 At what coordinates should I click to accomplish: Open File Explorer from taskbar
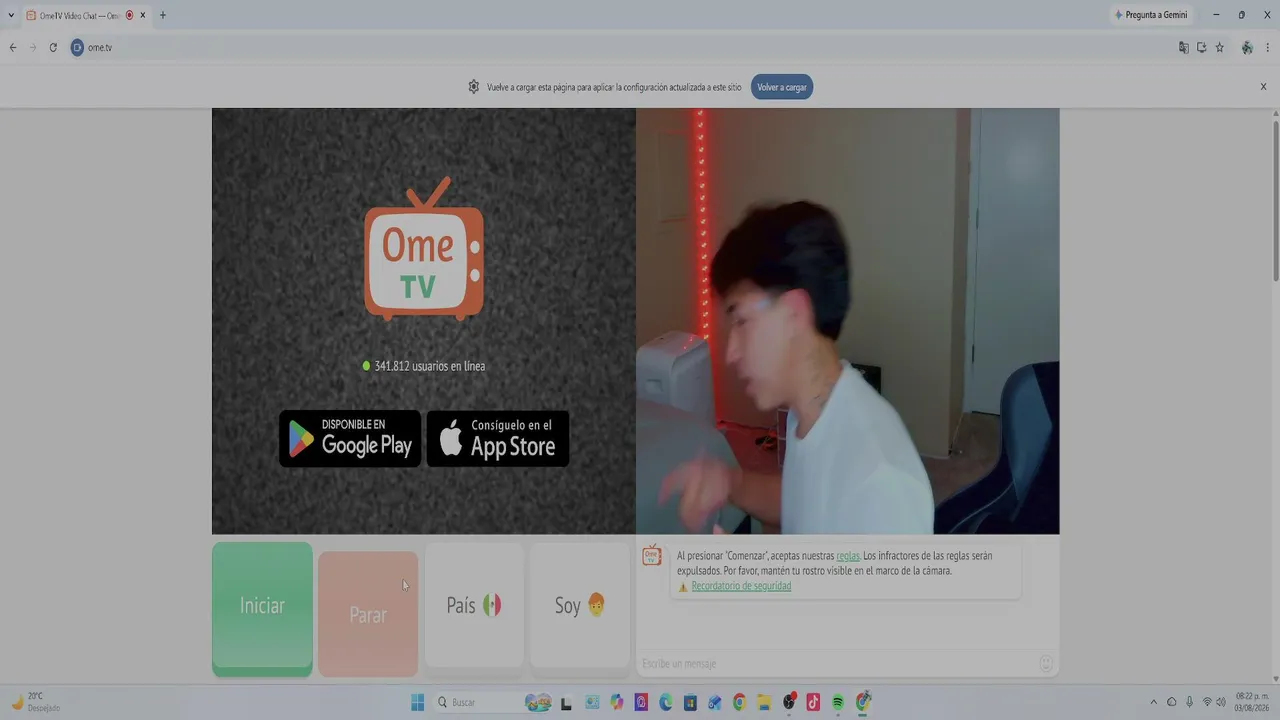[764, 702]
